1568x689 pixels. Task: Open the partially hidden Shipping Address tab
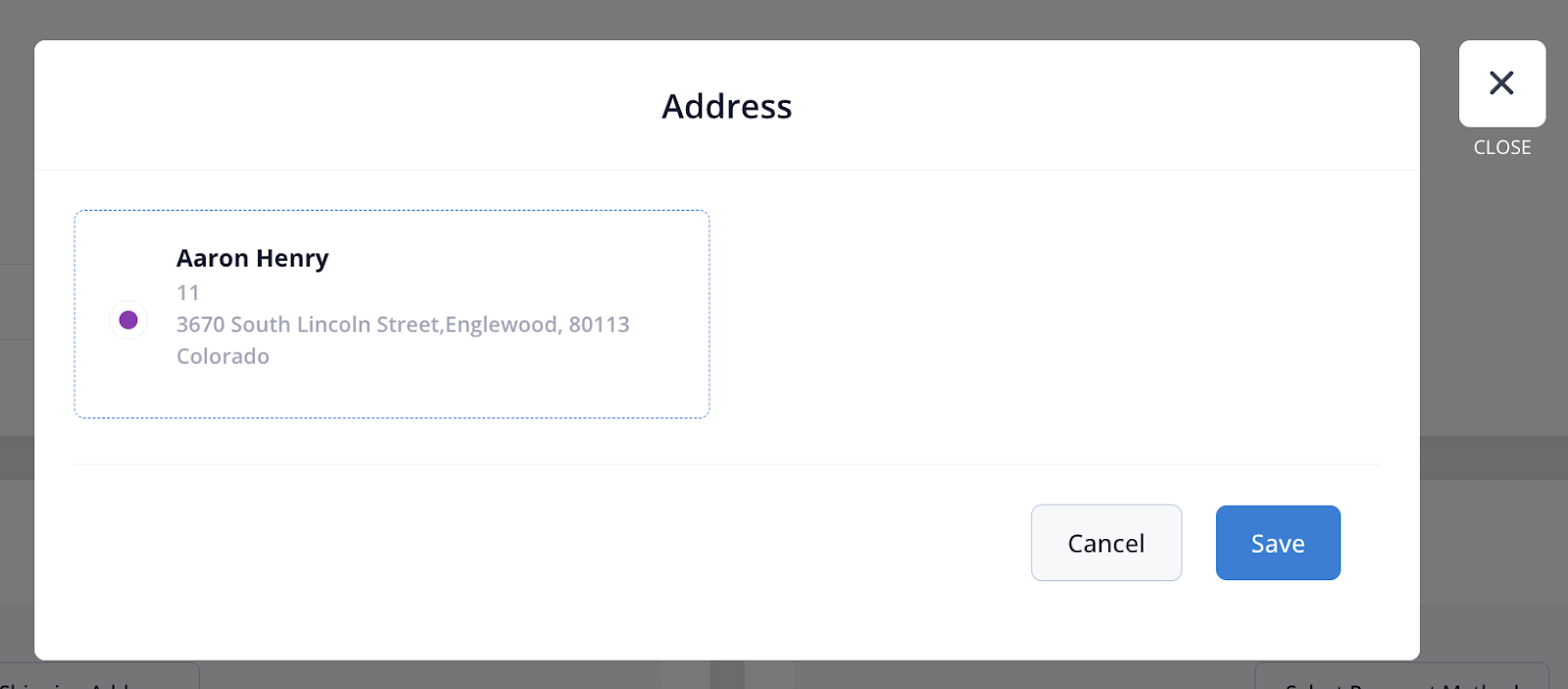[98, 678]
